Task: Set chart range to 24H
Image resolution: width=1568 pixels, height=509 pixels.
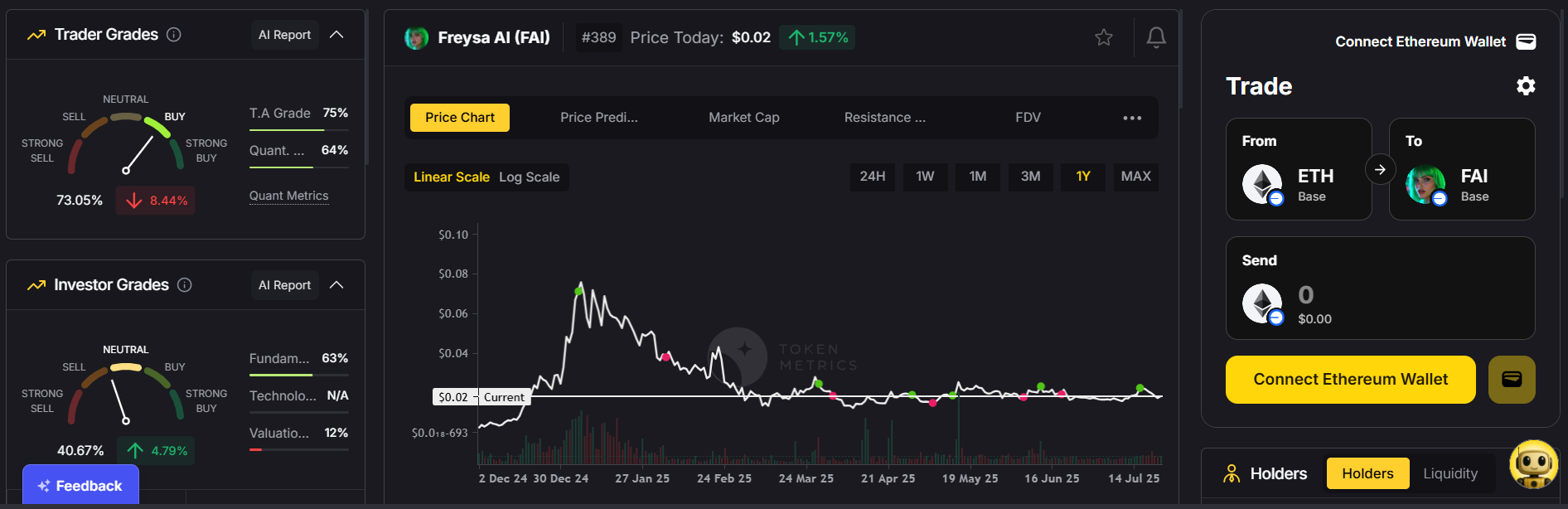Action: [873, 177]
